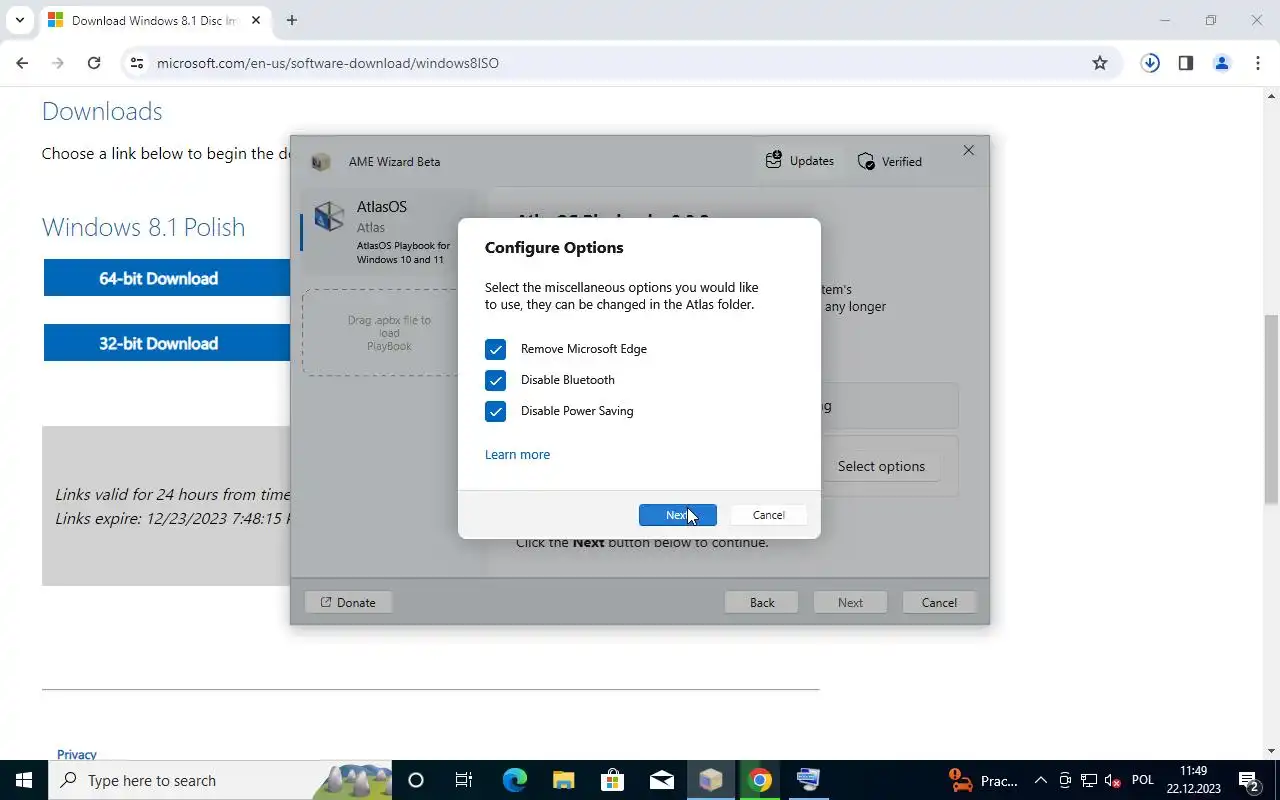
Task: Click the Chrome forward arrow
Action: (x=58, y=63)
